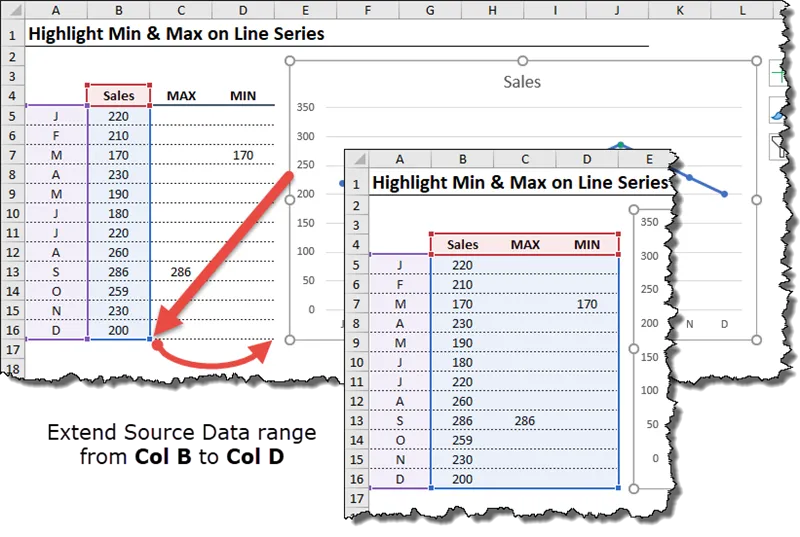Click the chart title Sales
The height and width of the screenshot is (537, 800).
(522, 82)
